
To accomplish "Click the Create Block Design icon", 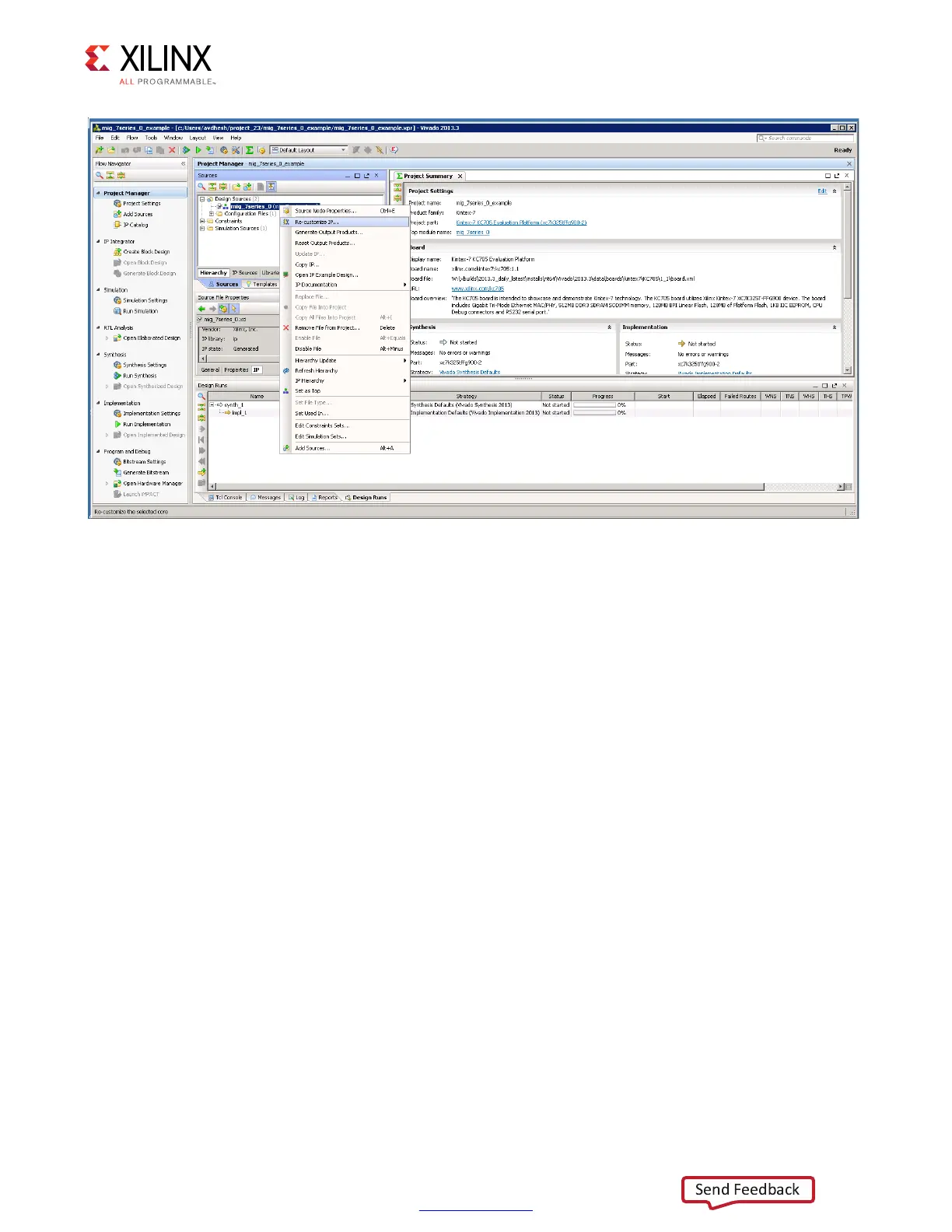I will click(x=117, y=252).
